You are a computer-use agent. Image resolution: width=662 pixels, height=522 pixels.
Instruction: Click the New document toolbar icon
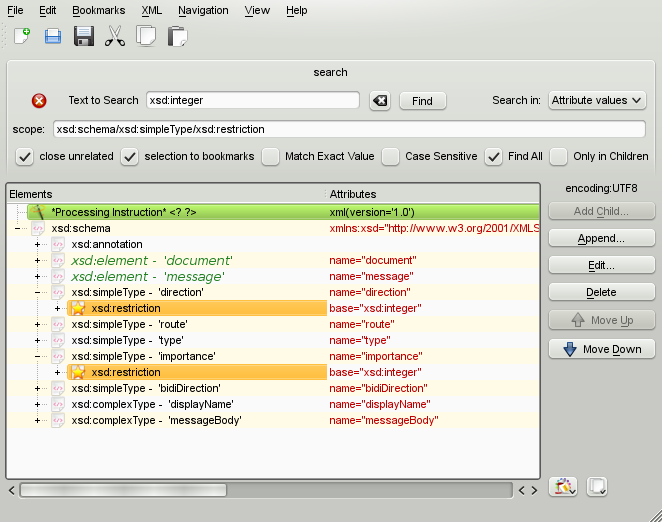click(22, 37)
